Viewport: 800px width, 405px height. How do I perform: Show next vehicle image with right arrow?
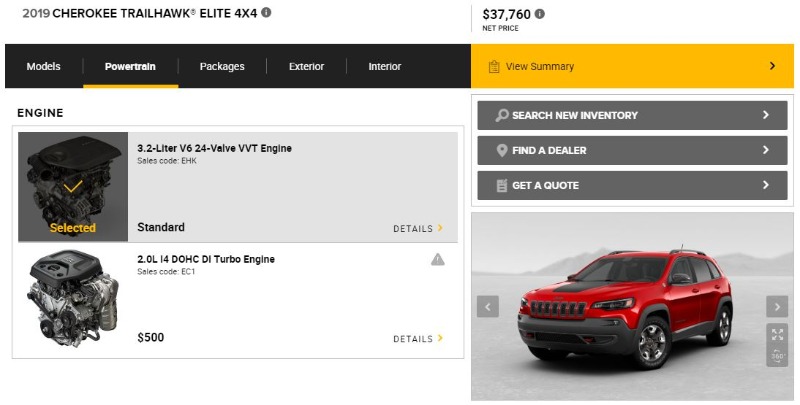pos(777,307)
